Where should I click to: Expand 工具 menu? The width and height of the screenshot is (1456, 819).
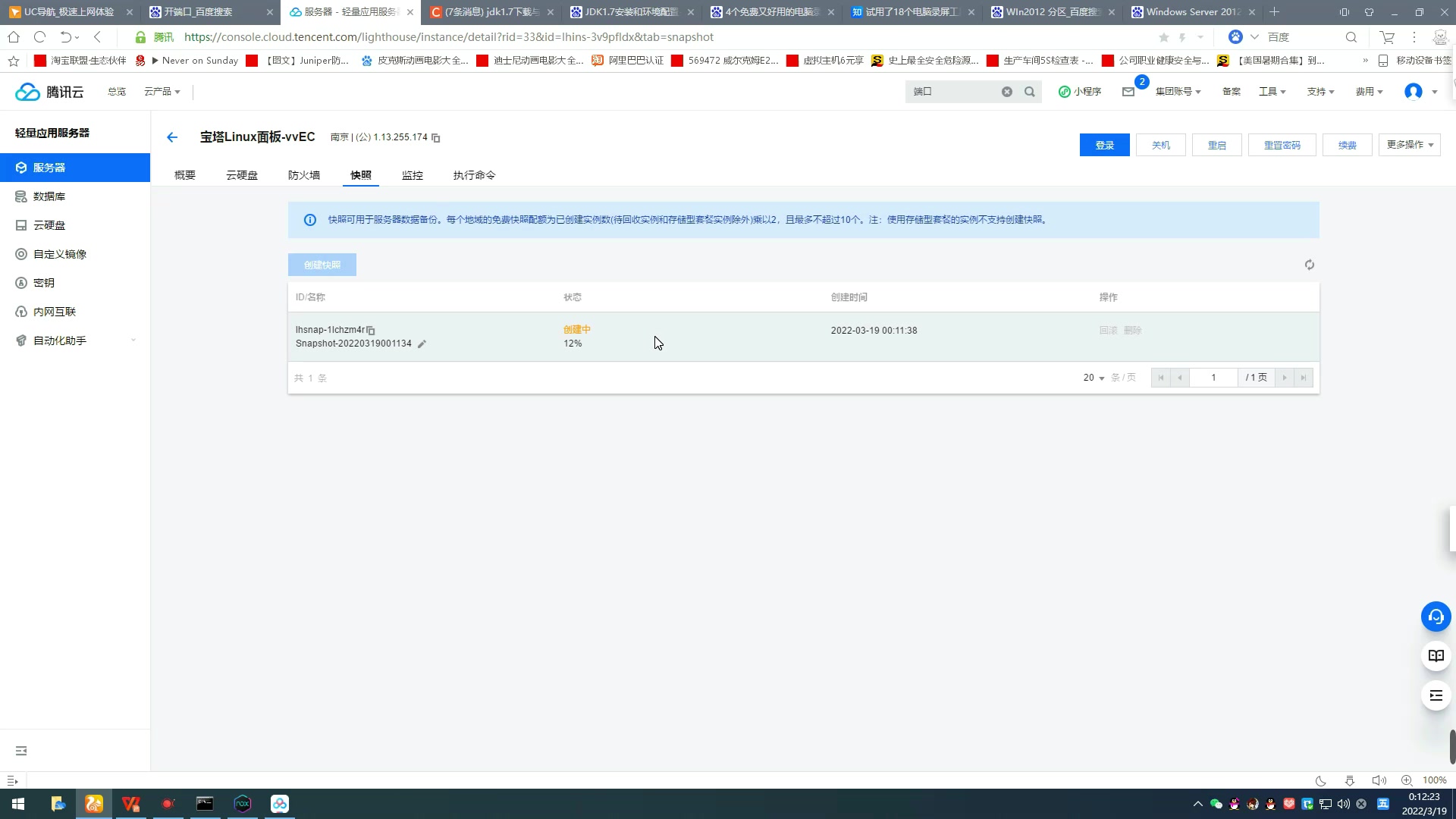pyautogui.click(x=1272, y=92)
